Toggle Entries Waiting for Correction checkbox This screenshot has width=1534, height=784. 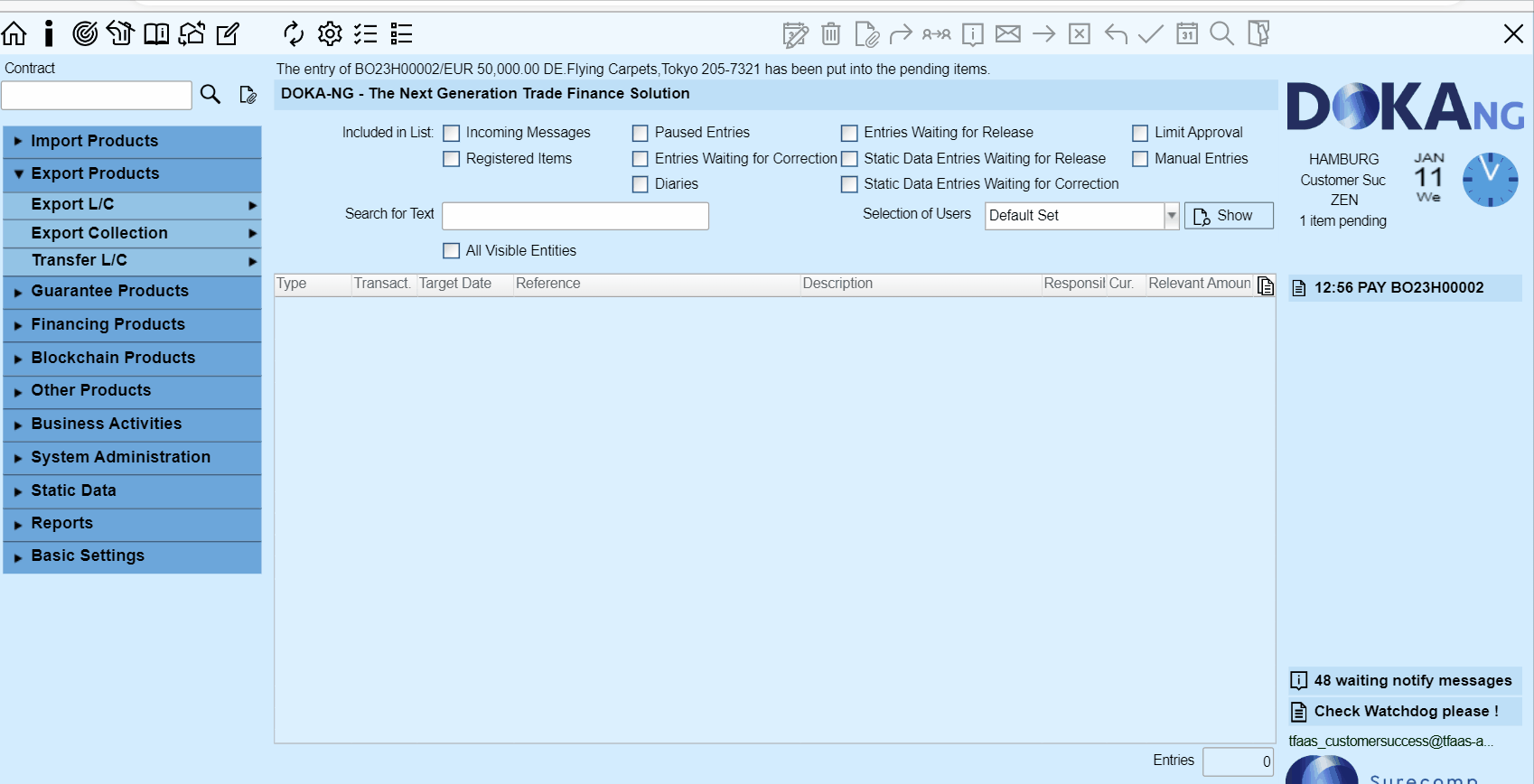[641, 159]
